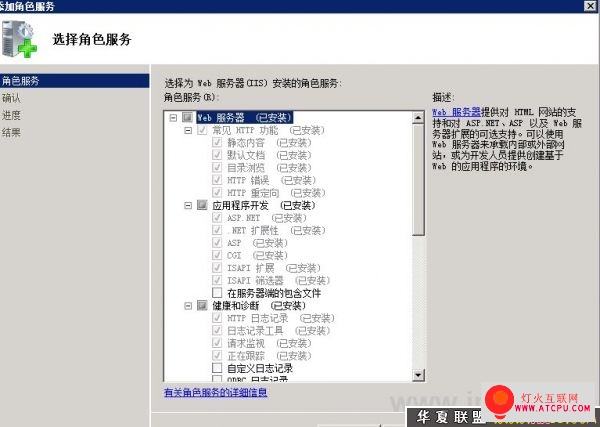Toggle the 日志记录工具 checkbox
The height and width of the screenshot is (427, 600).
[x=217, y=330]
